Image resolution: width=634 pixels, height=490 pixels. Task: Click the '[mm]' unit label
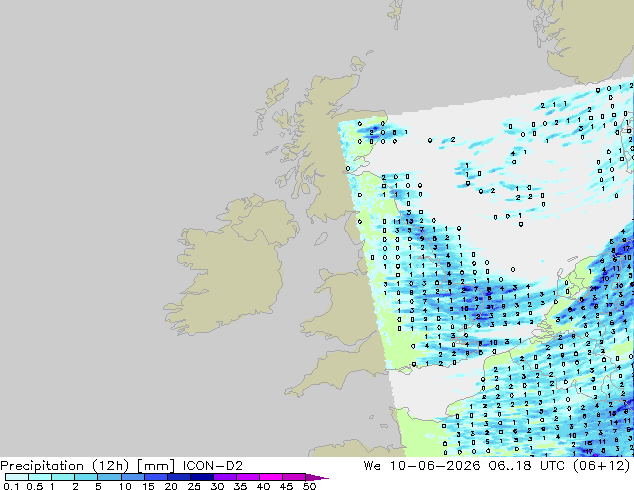click(x=156, y=466)
